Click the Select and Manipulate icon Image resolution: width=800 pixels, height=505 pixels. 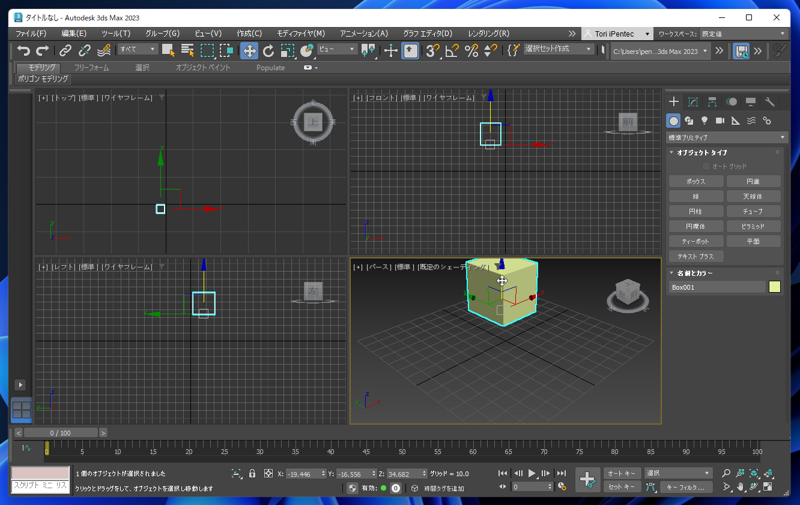(x=391, y=50)
